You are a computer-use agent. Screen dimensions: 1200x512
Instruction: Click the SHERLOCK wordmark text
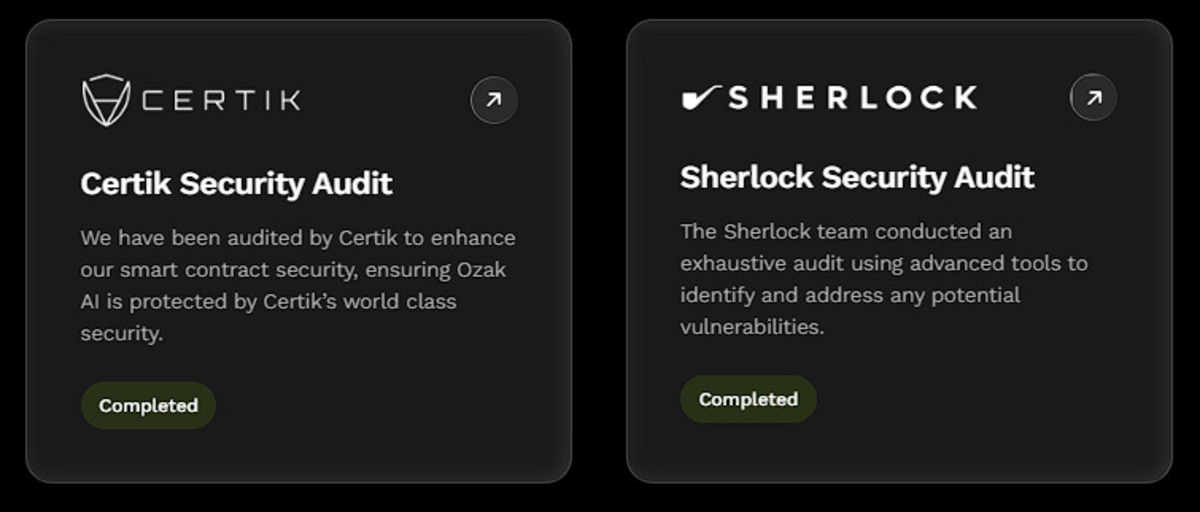click(852, 98)
